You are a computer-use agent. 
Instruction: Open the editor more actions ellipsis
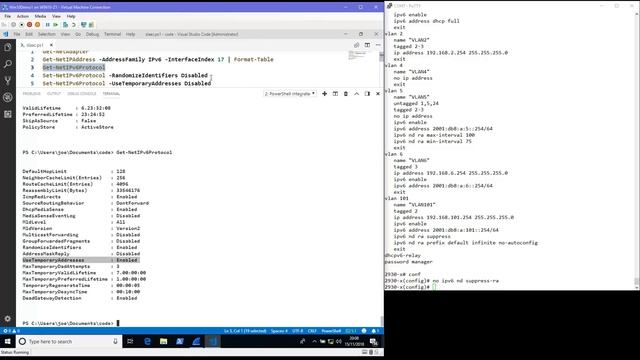point(378,45)
